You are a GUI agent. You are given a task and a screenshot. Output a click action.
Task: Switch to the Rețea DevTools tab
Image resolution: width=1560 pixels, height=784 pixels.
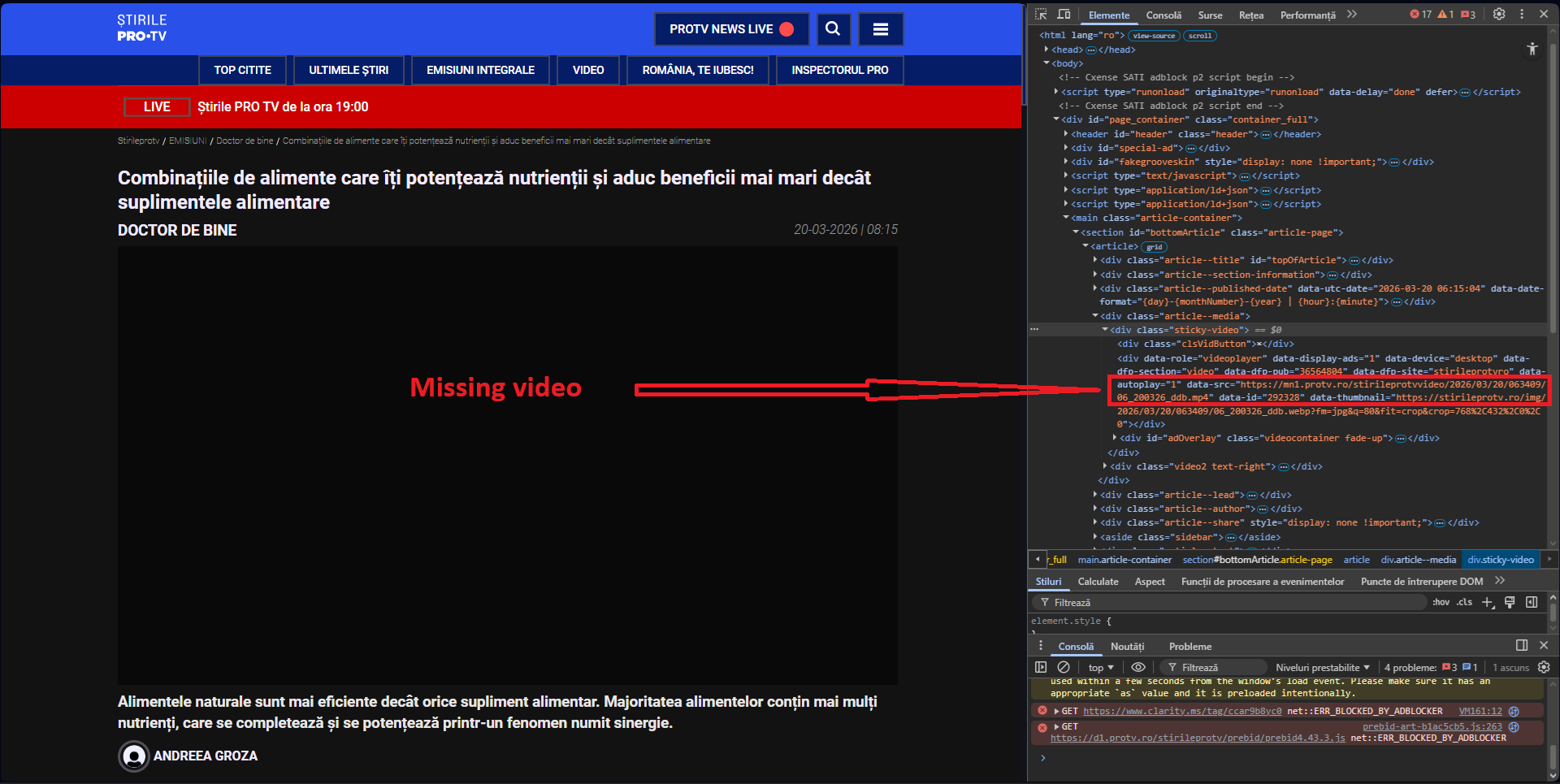[1250, 15]
